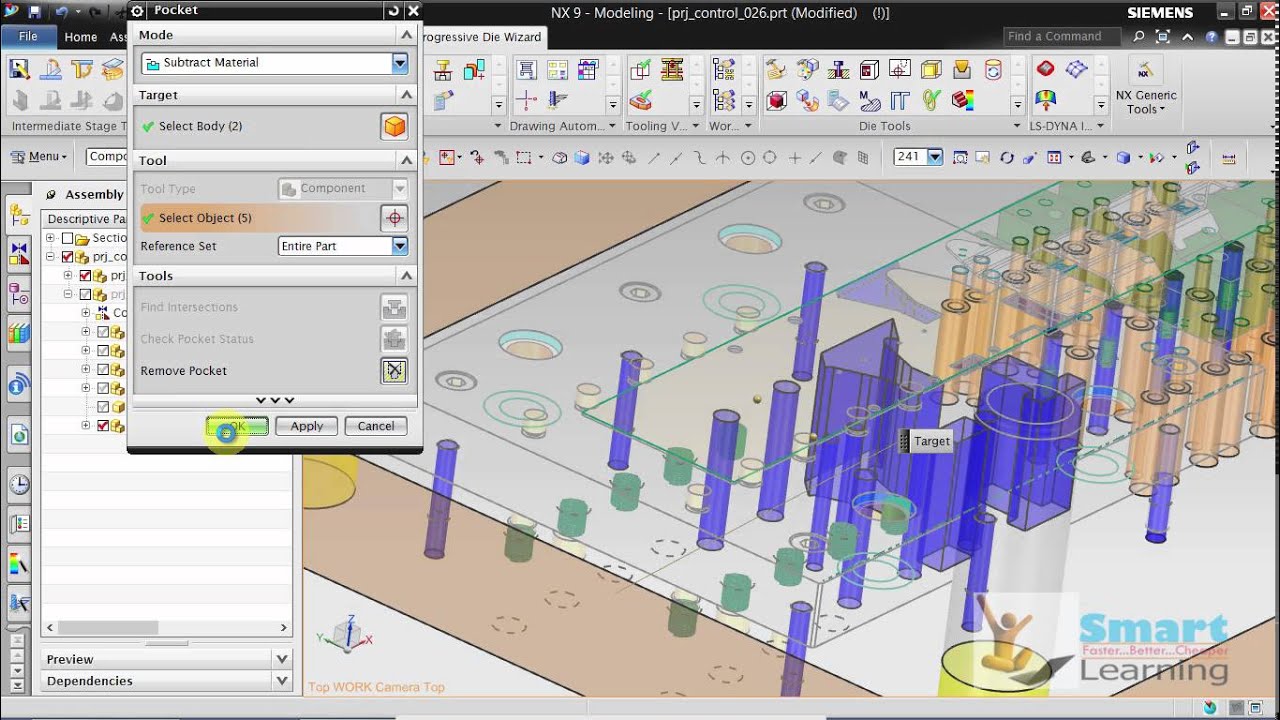Image resolution: width=1280 pixels, height=720 pixels.
Task: Click the Die Tools rainbow analysis icon
Action: [963, 100]
